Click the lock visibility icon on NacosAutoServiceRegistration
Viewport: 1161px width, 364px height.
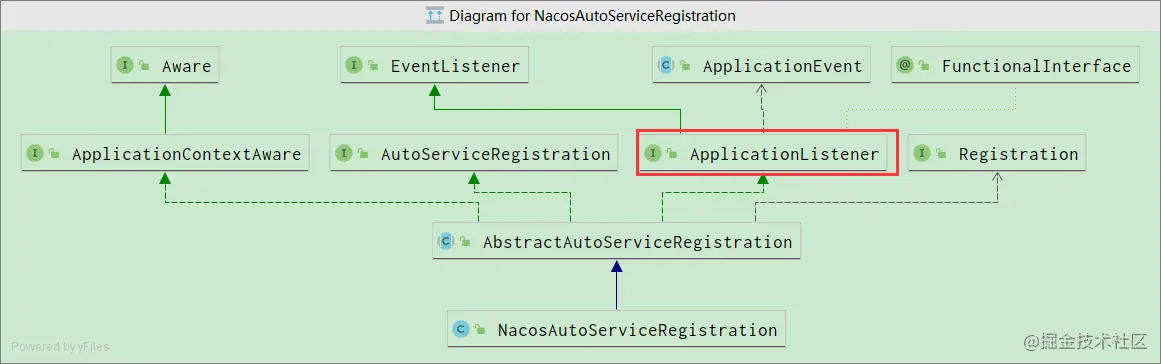481,329
